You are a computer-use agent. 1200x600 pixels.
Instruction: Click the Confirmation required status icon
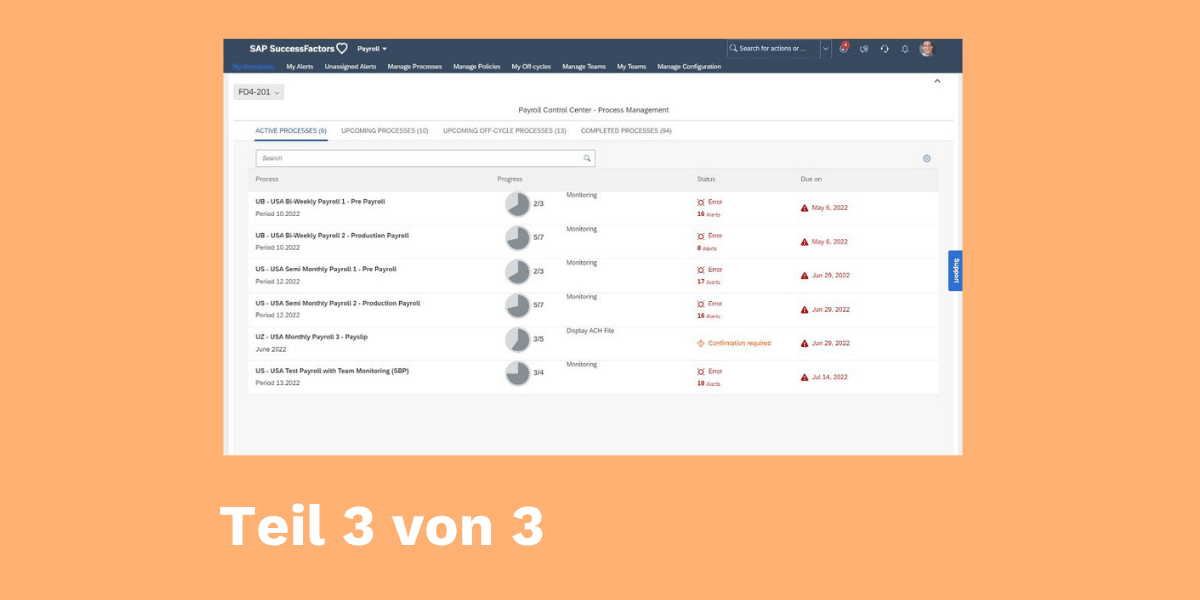[x=700, y=343]
